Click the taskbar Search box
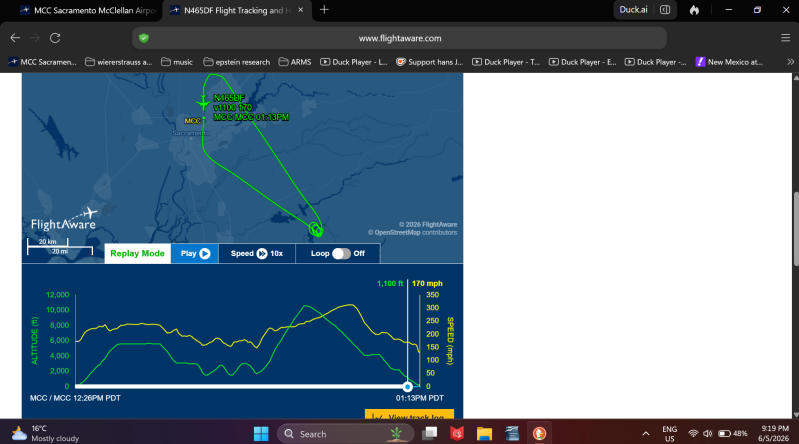Viewport: 799px width, 444px height. coord(344,434)
